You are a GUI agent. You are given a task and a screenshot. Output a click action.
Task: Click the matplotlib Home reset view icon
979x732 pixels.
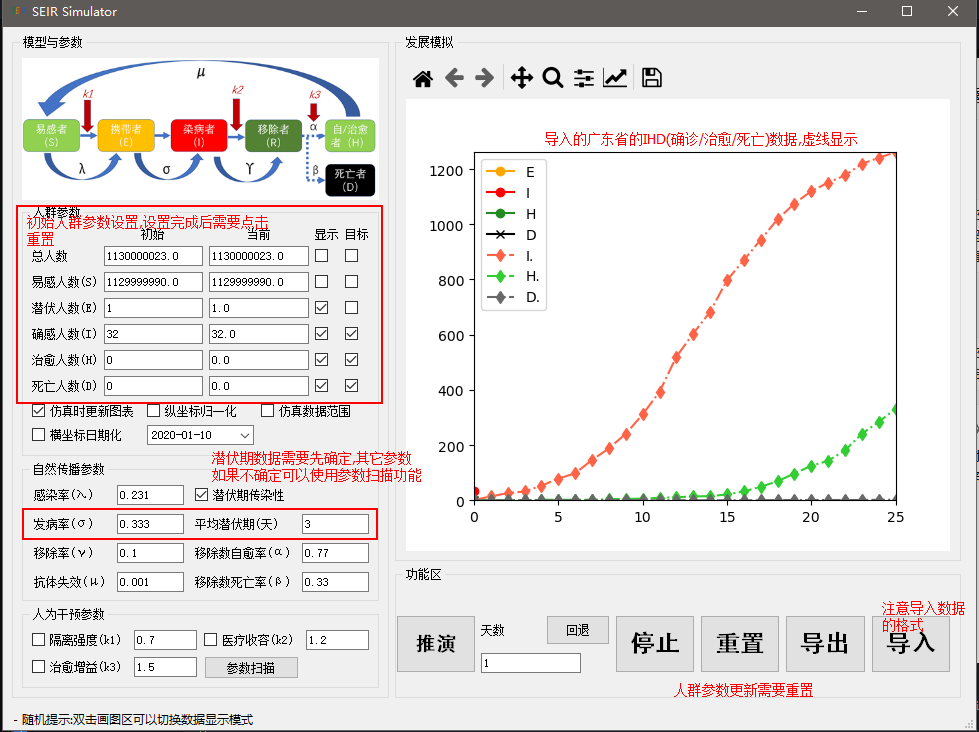coord(423,78)
